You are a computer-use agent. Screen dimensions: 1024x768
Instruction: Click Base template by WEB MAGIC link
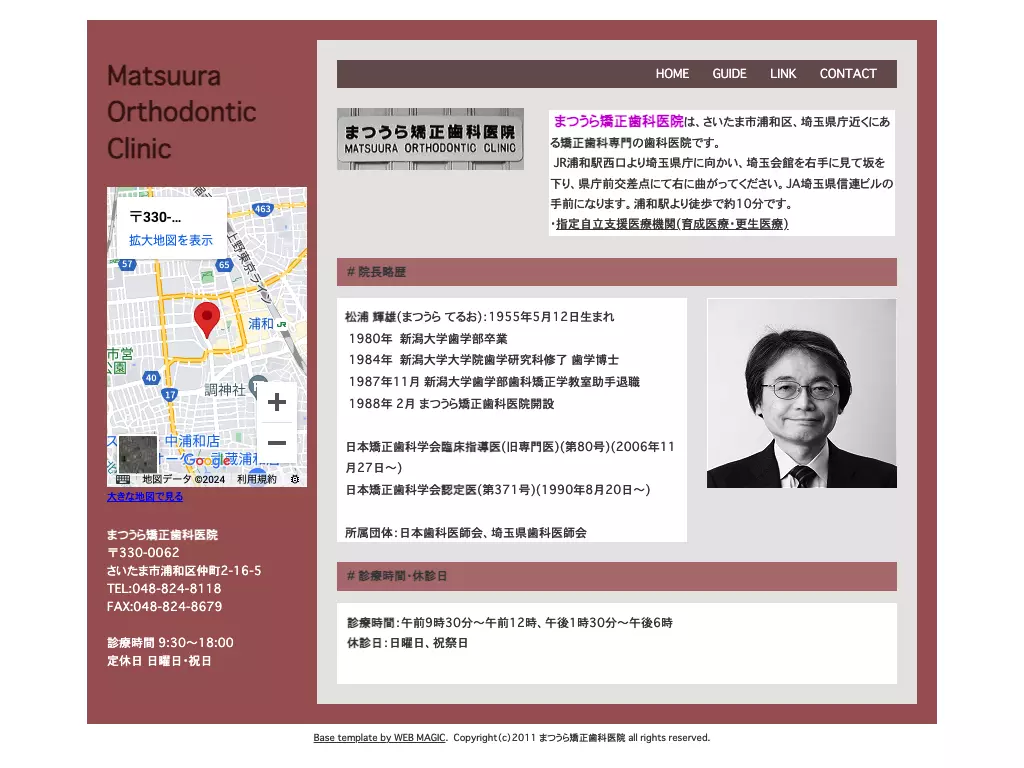coord(379,737)
